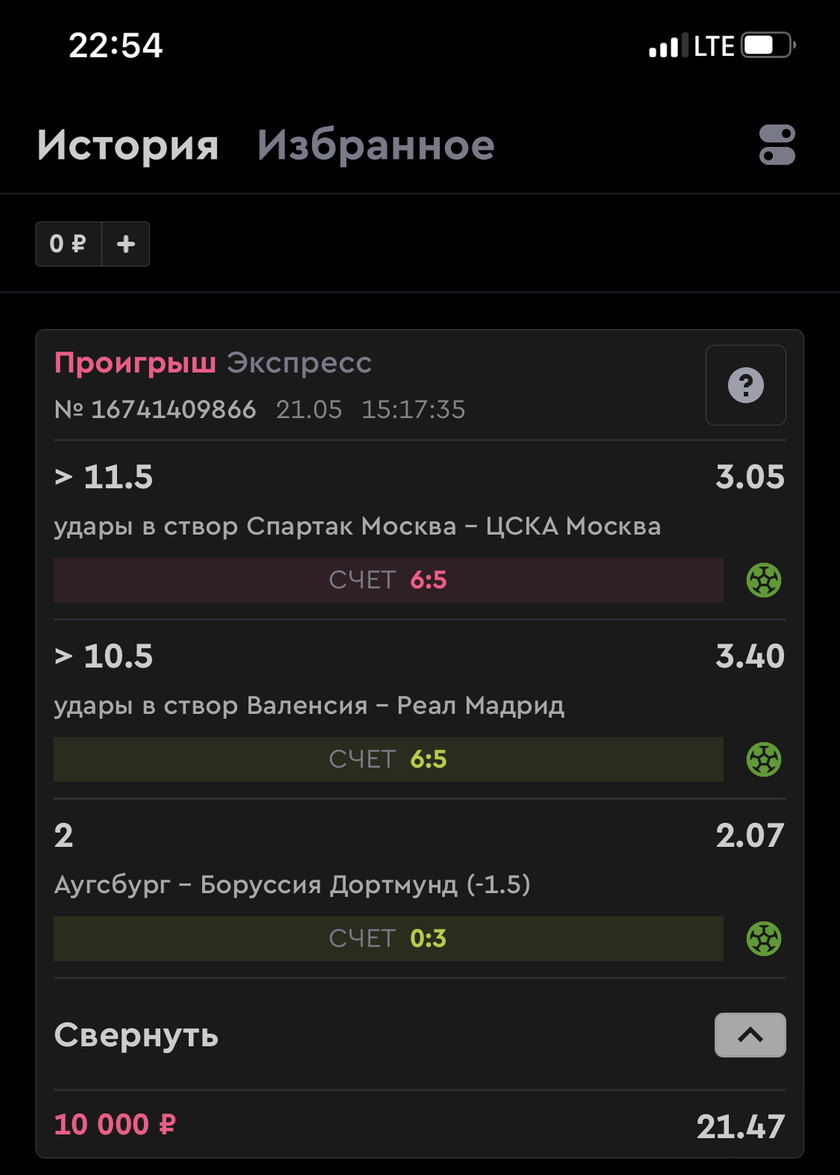Image resolution: width=840 pixels, height=1175 pixels.
Task: Switch to the Избранное tab
Action: point(375,145)
